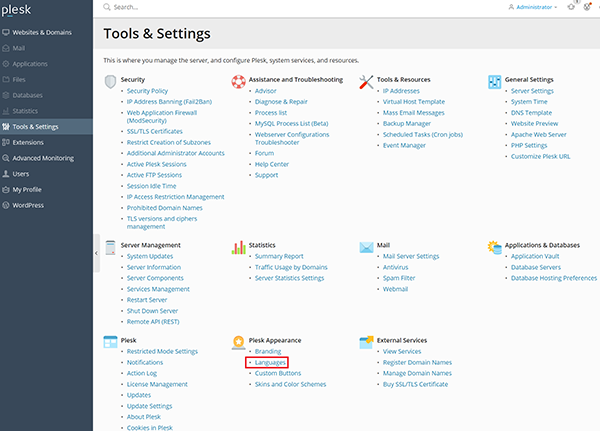
Task: Open Scheduled Tasks (Cron jobs)
Action: (x=423, y=134)
